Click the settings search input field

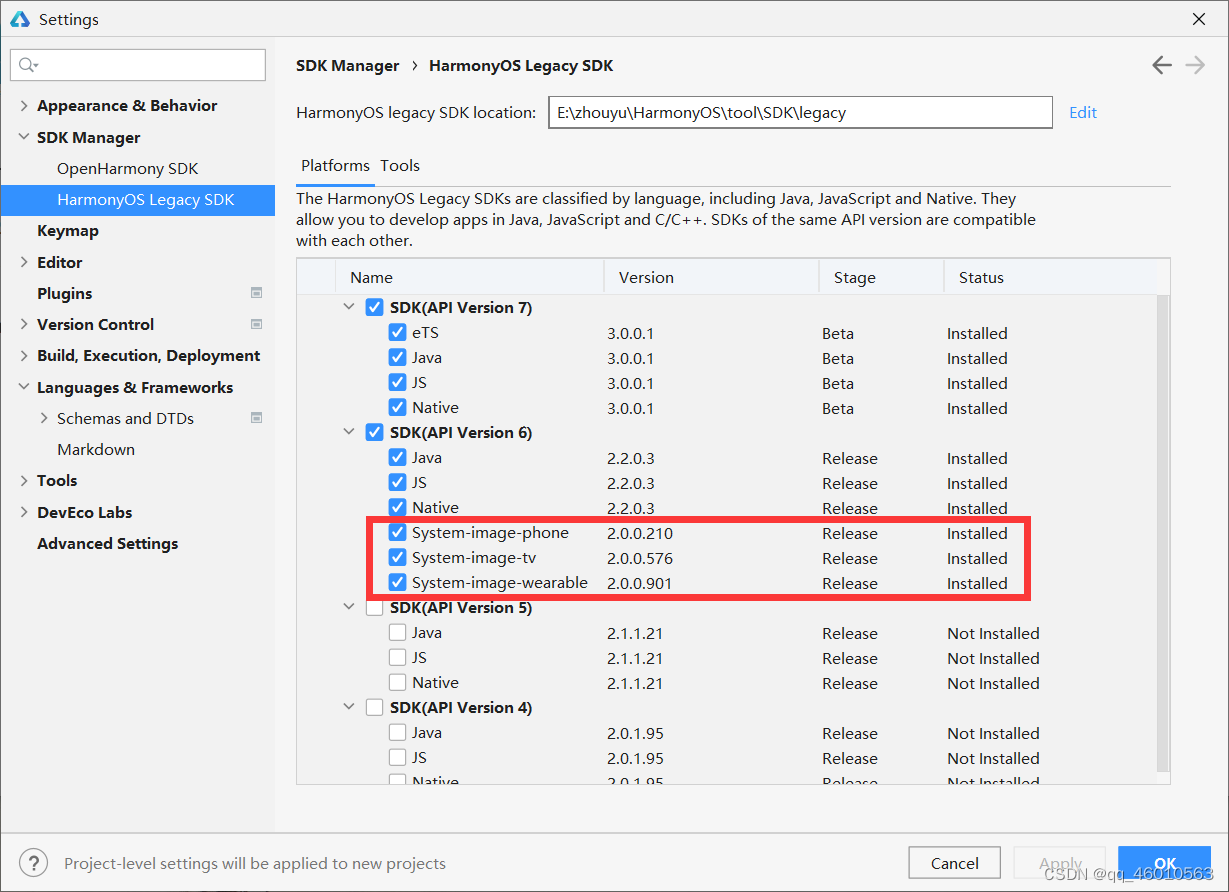tap(138, 65)
